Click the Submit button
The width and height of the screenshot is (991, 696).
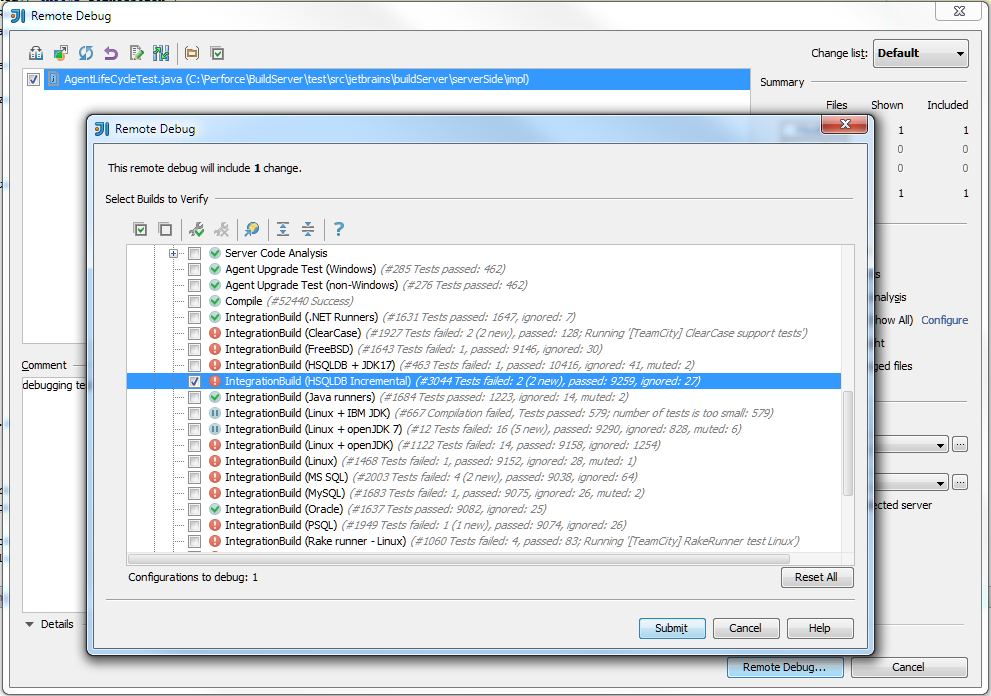[x=671, y=628]
